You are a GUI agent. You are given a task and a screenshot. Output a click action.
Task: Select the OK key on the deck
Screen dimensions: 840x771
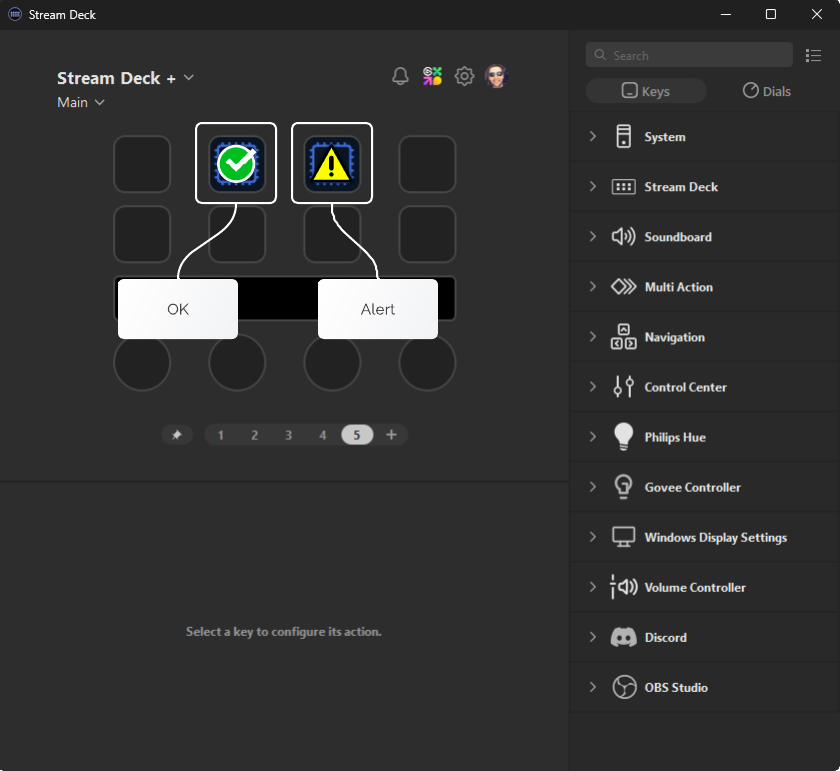(236, 164)
